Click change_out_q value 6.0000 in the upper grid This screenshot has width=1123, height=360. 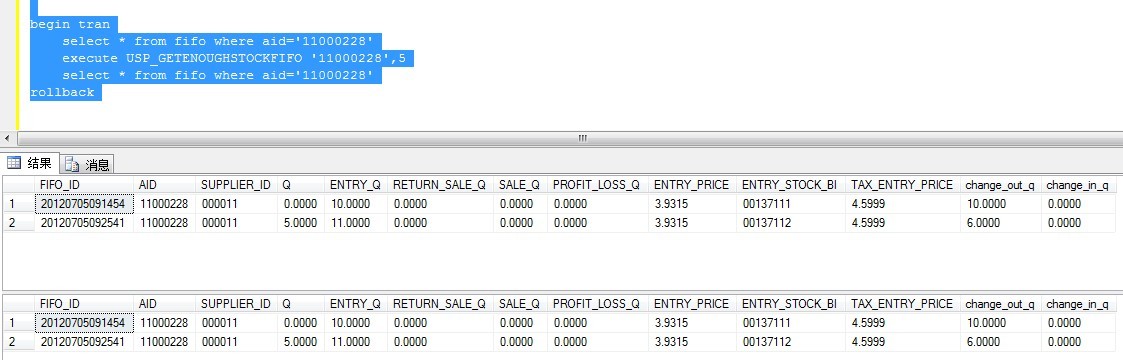tap(1000, 223)
